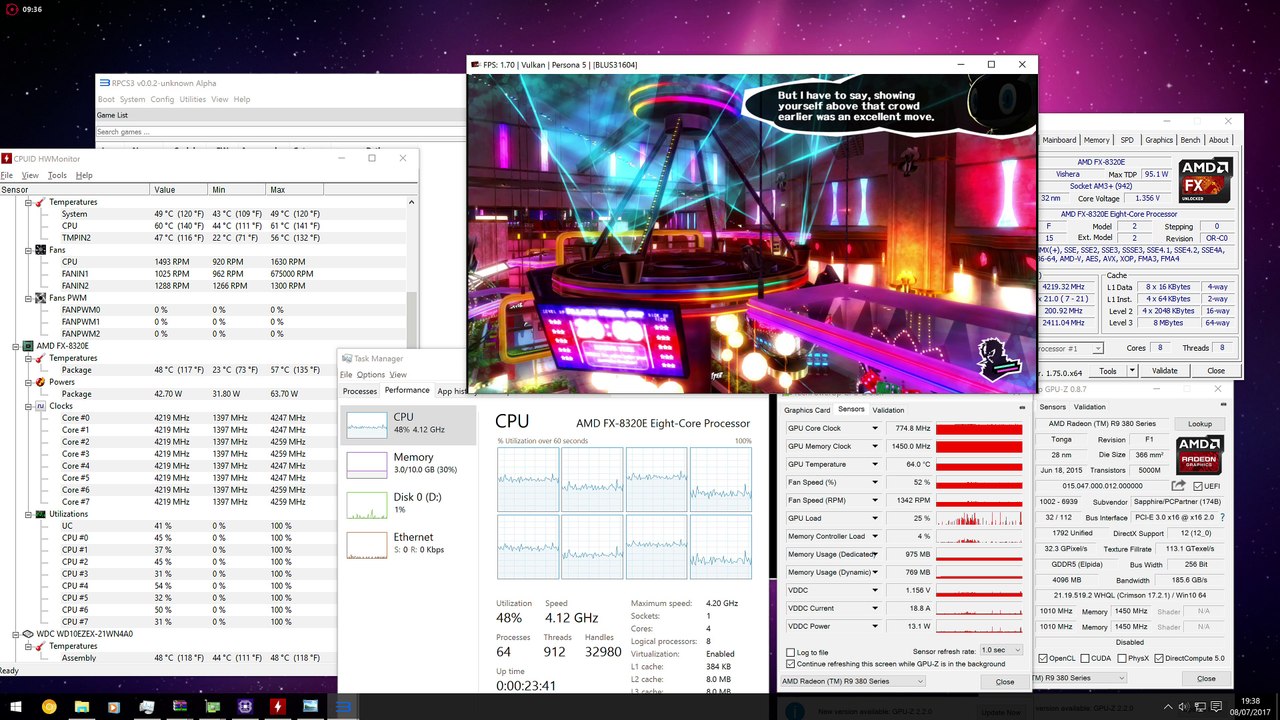Collapse the Fans PWM node in HWMonitor

tap(27, 298)
